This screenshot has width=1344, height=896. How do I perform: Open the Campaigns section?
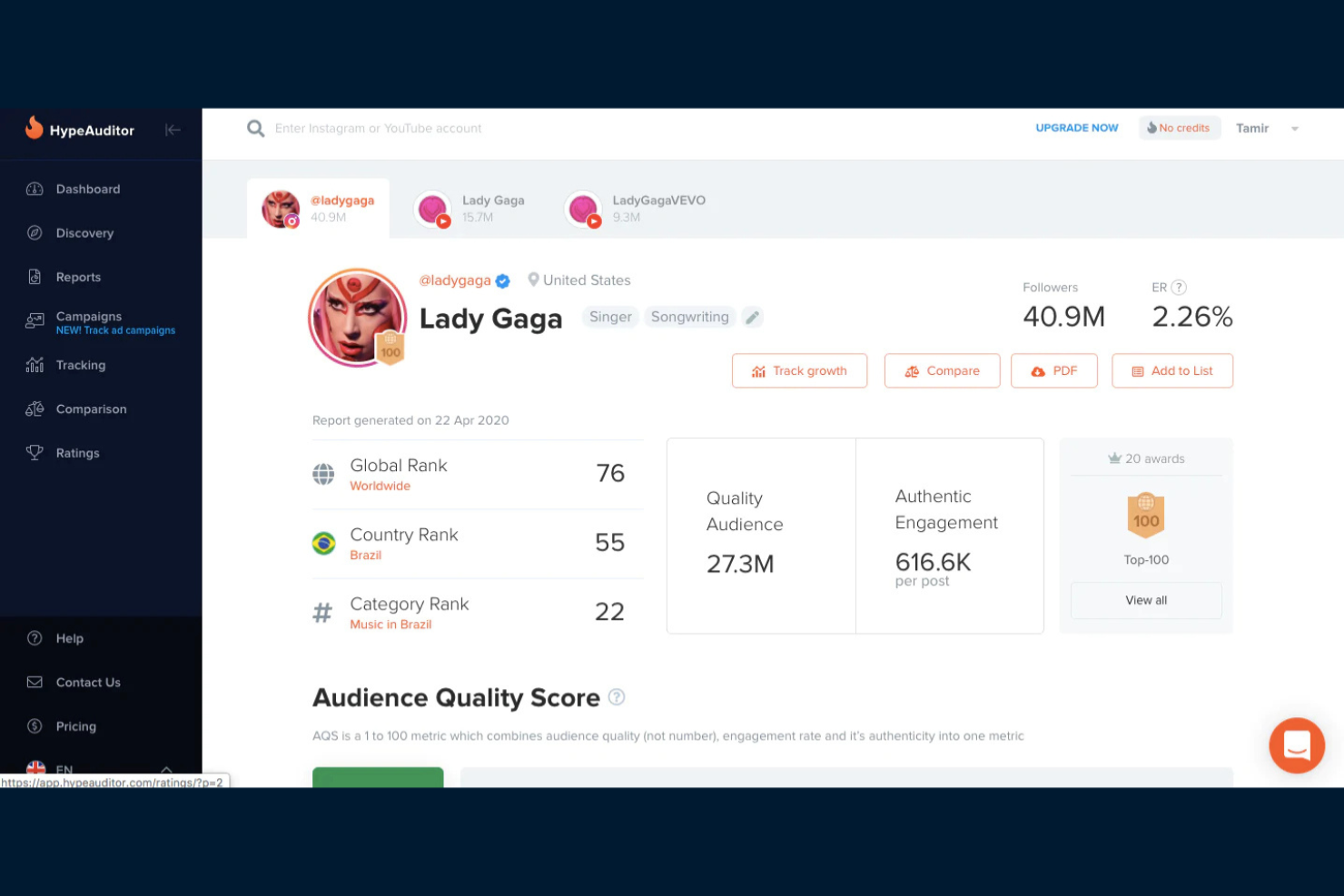click(88, 316)
